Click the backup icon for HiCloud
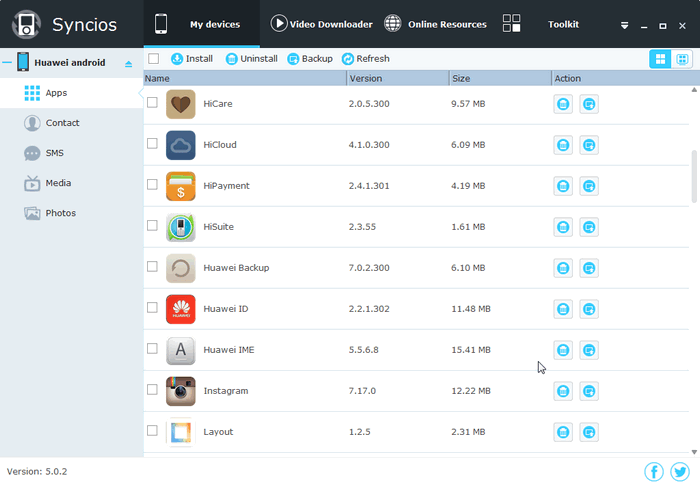The image size is (700, 487). pyautogui.click(x=589, y=145)
